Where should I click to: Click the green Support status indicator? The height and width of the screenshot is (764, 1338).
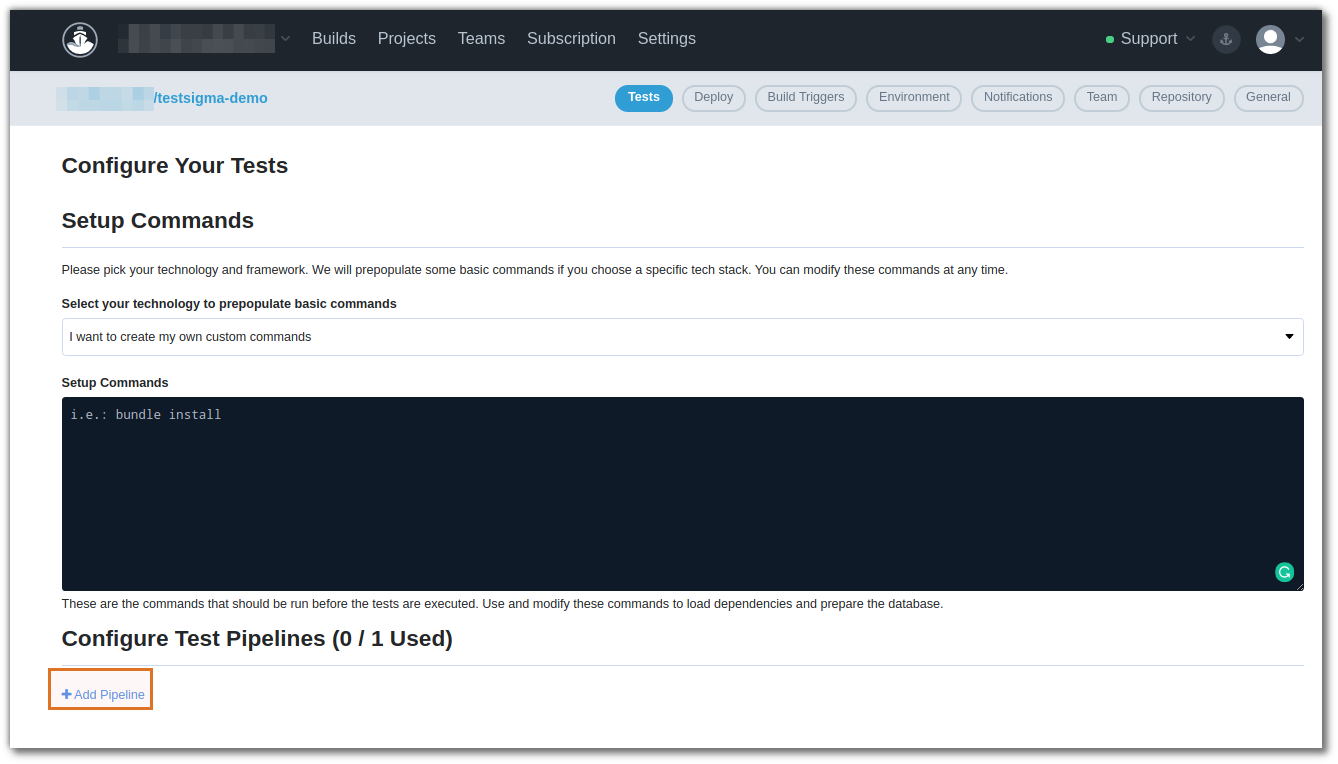[x=1108, y=39]
